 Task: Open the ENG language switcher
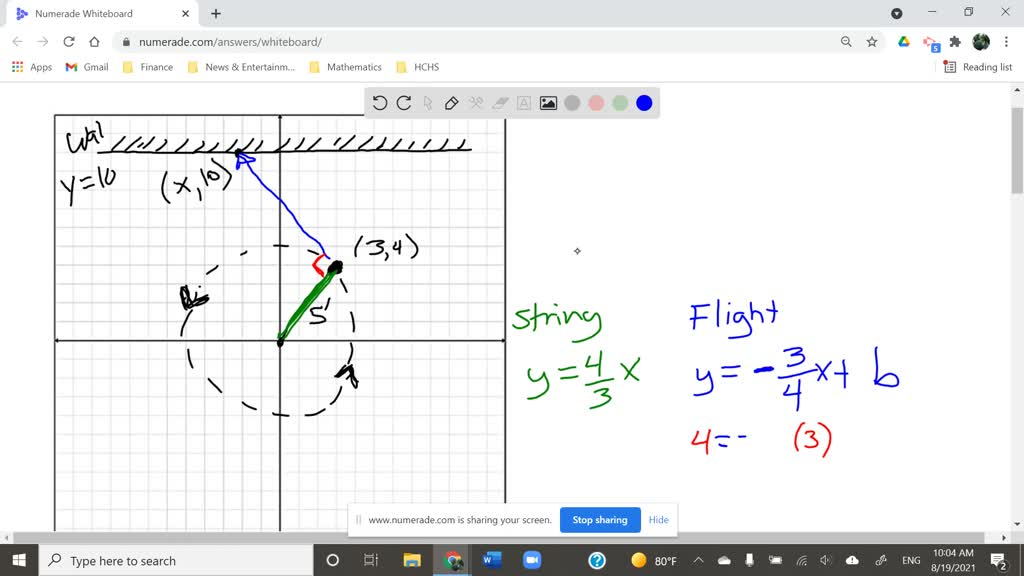pyautogui.click(x=911, y=560)
